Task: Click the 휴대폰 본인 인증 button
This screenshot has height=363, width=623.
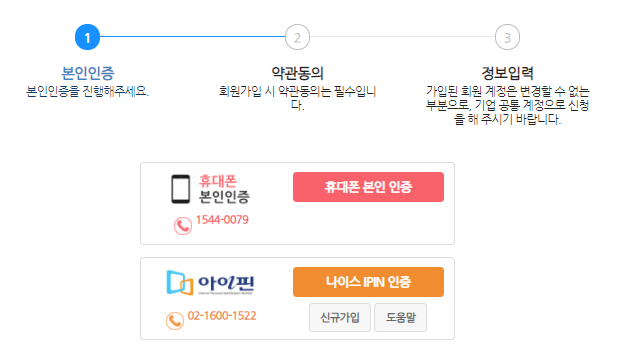Action: click(368, 187)
